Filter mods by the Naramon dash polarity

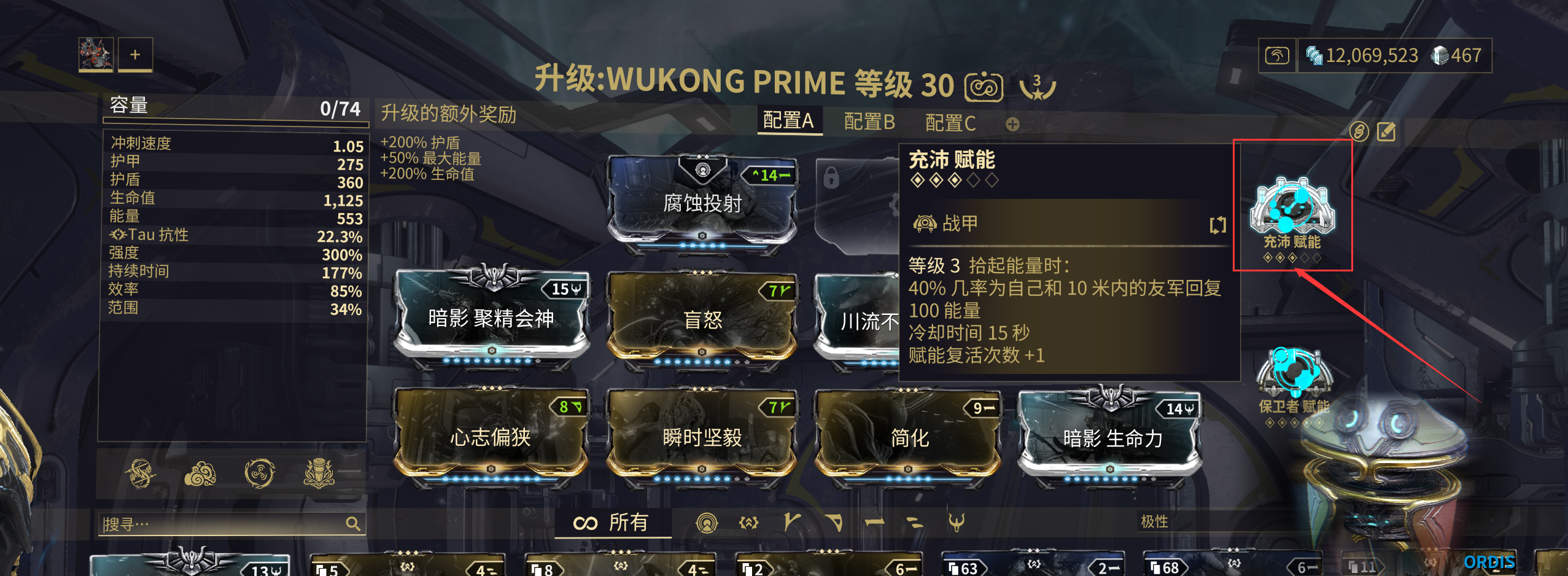click(x=874, y=523)
